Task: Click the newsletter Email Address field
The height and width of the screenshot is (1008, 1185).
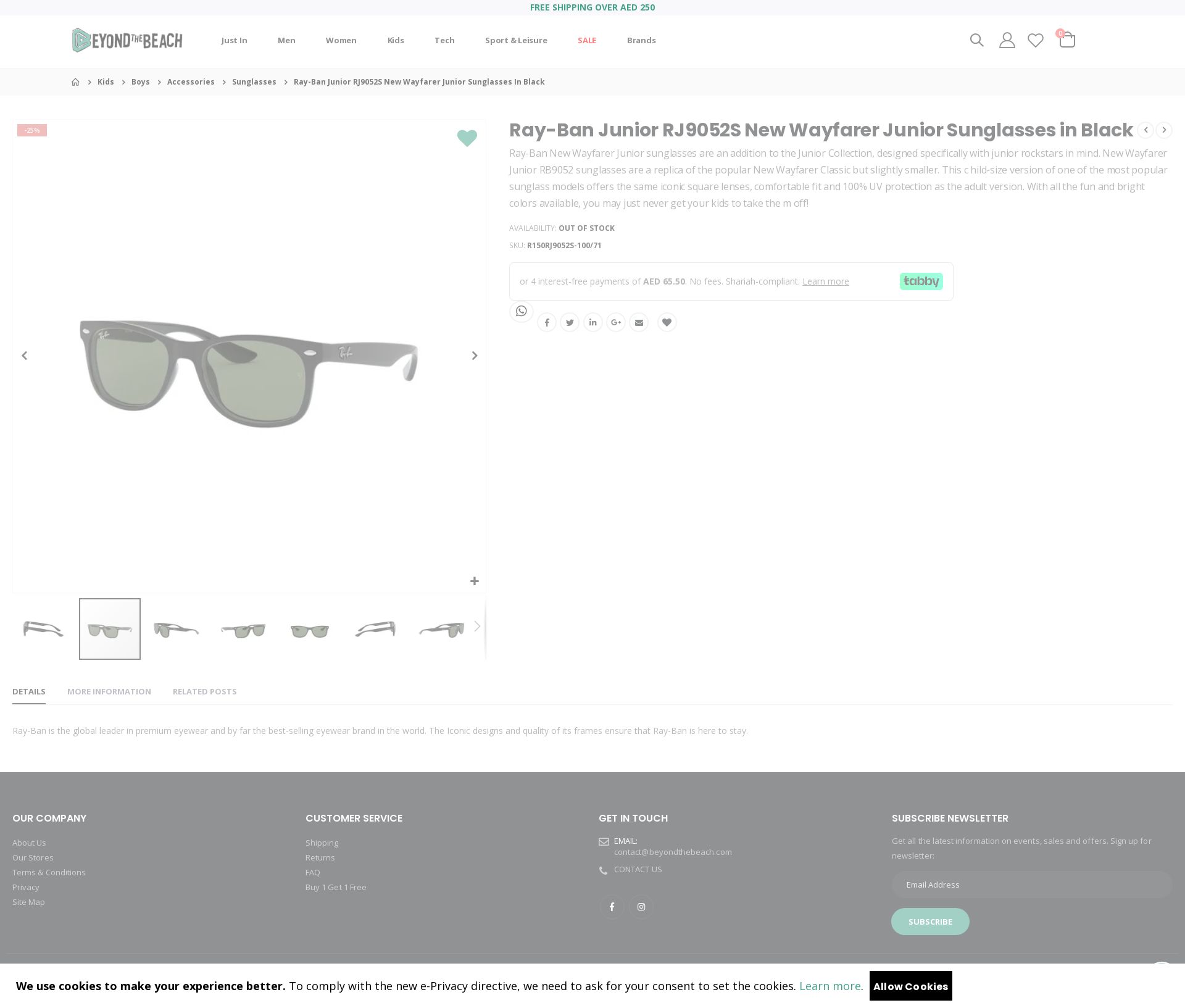Action: pyautogui.click(x=1032, y=885)
